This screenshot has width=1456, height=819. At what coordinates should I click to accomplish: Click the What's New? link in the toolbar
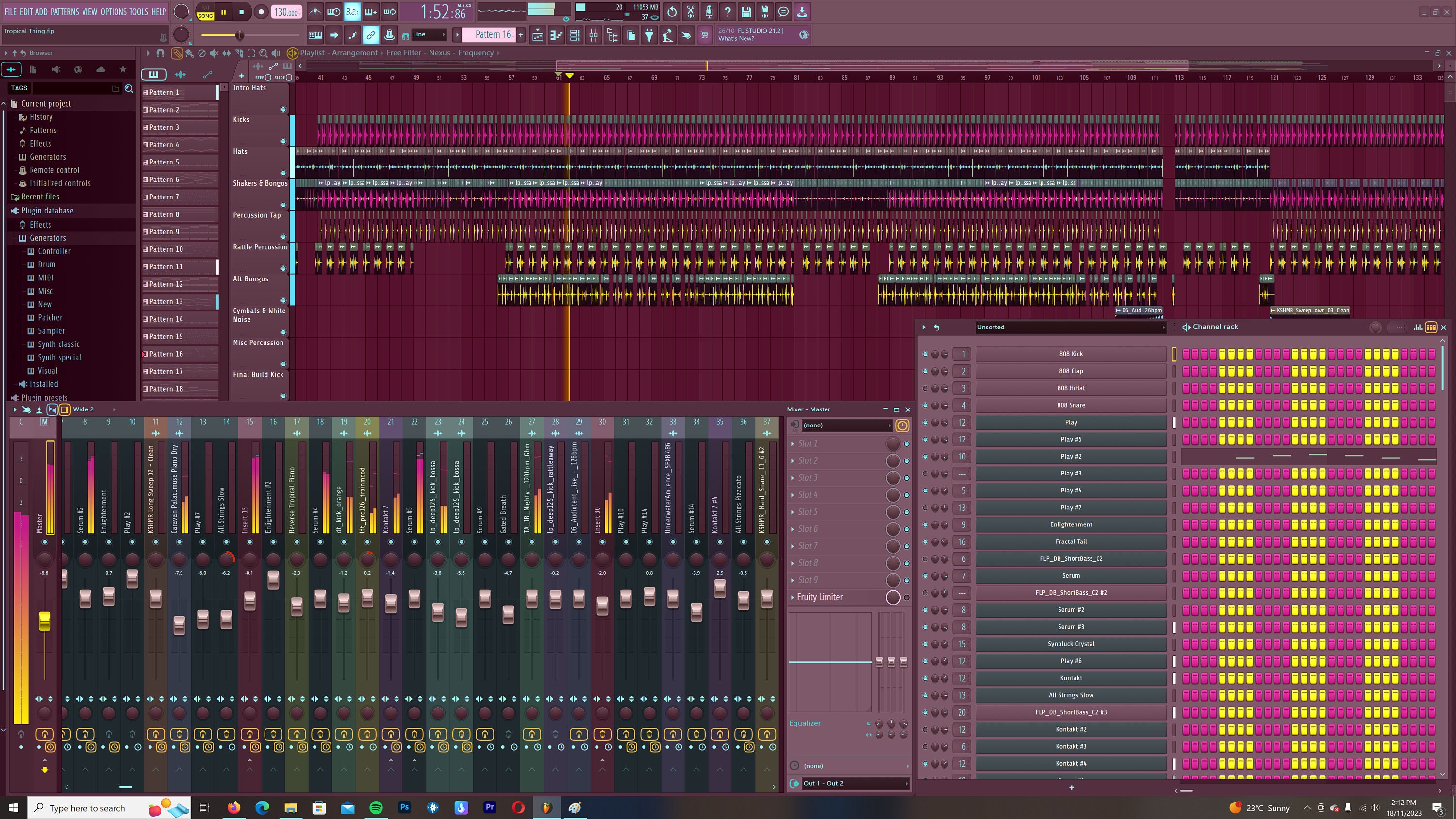(x=735, y=38)
